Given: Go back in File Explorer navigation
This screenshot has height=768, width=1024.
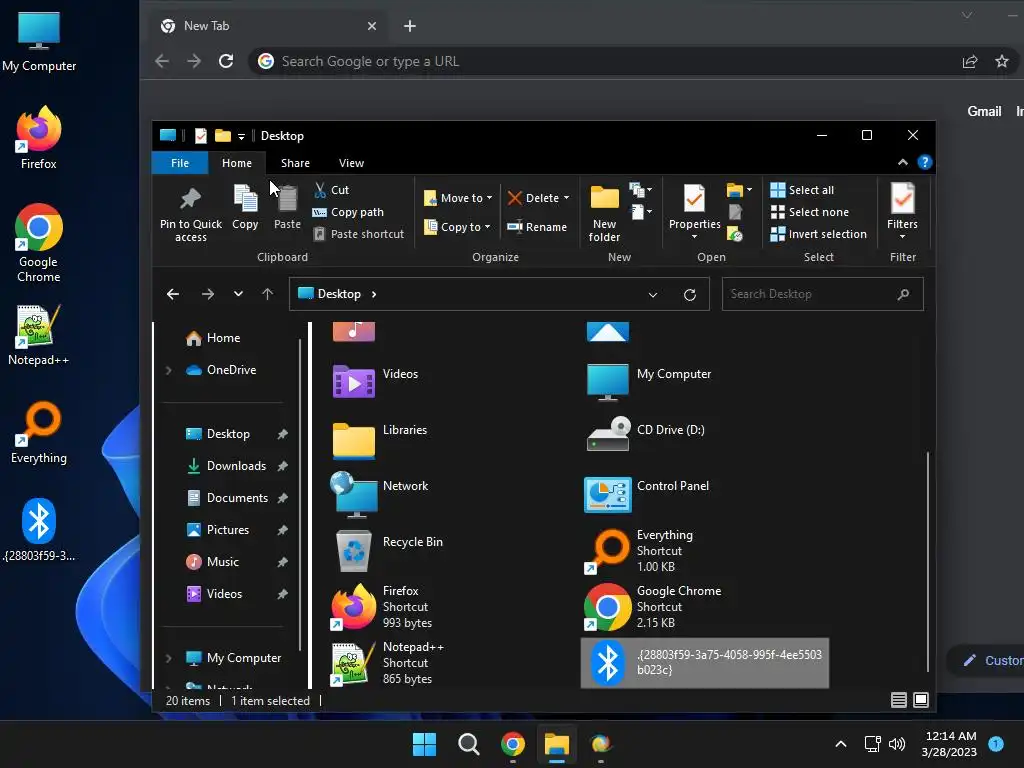Looking at the screenshot, I should pyautogui.click(x=172, y=295).
